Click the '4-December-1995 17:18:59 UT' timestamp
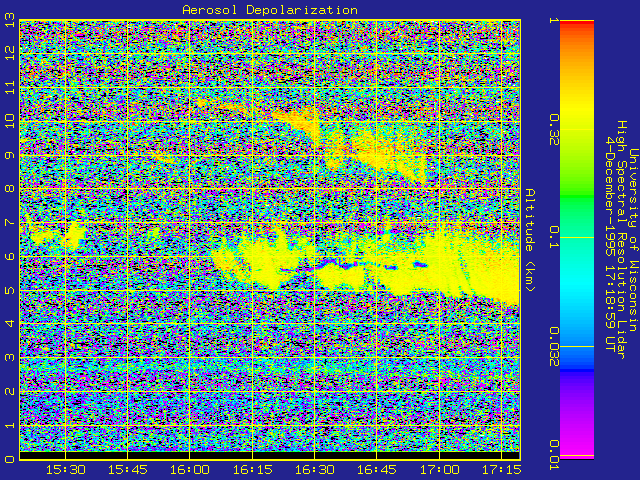 pyautogui.click(x=610, y=244)
